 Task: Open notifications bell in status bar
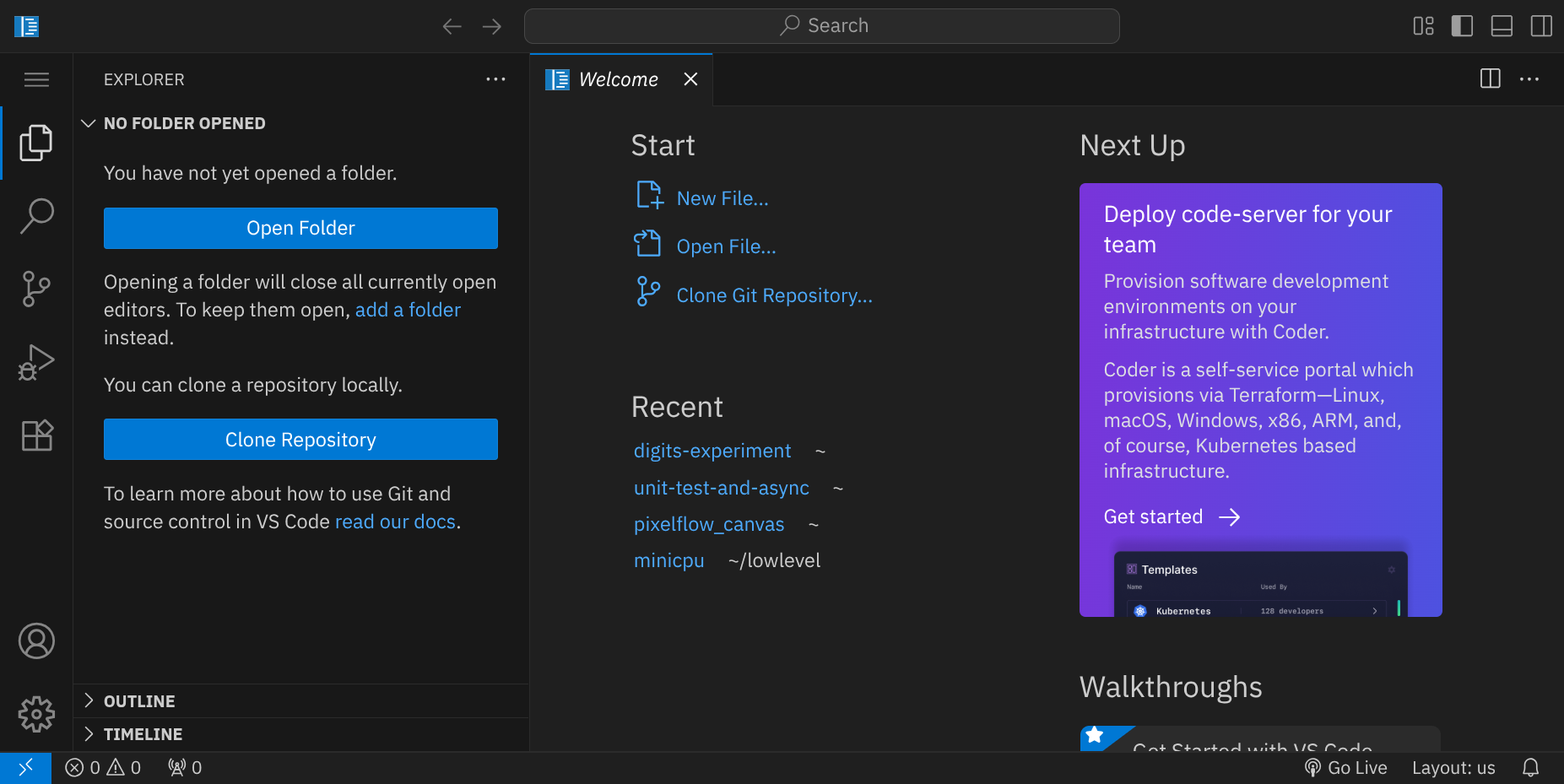click(x=1530, y=768)
